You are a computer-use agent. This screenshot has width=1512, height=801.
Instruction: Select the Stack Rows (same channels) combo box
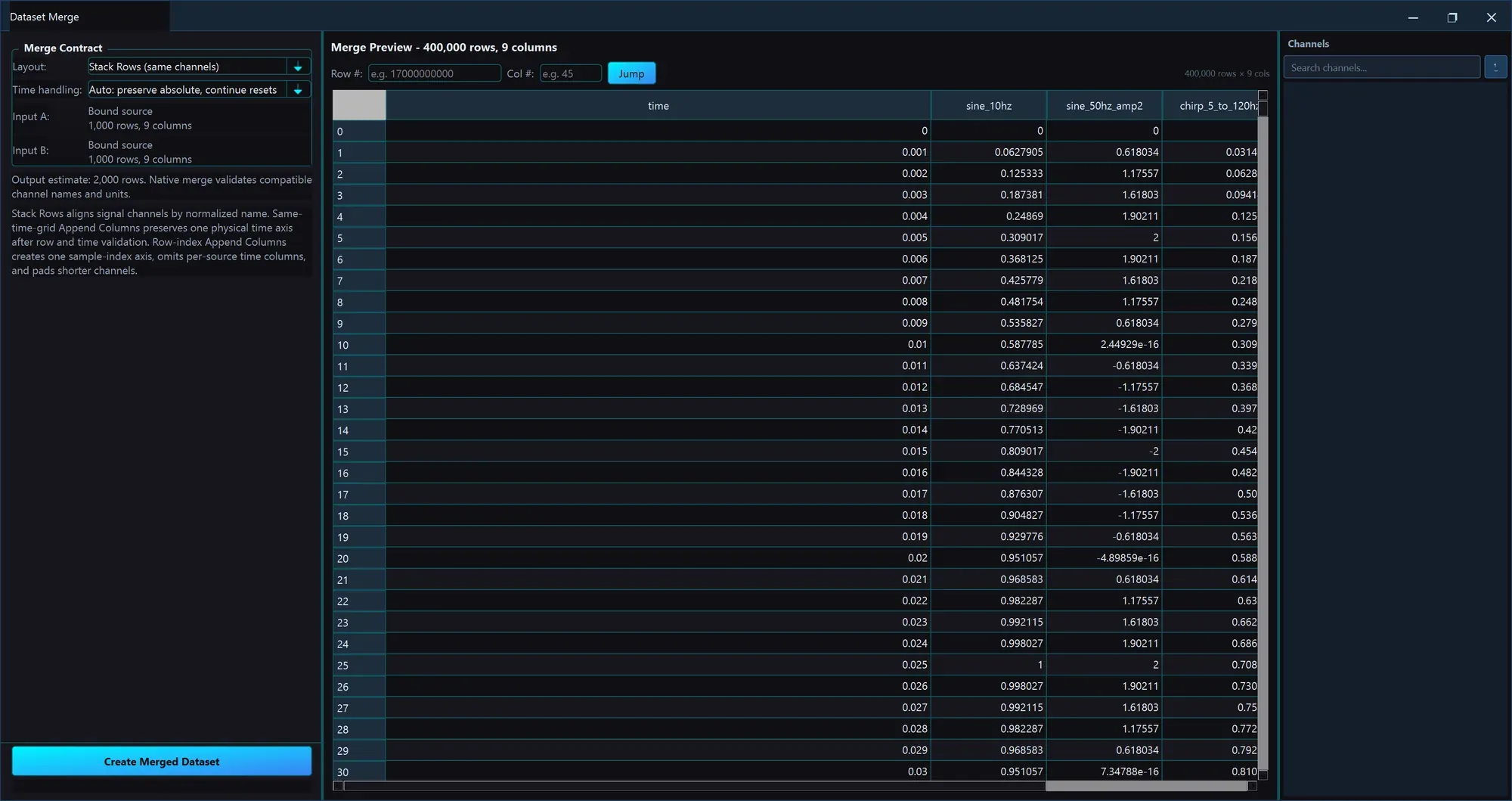[198, 67]
